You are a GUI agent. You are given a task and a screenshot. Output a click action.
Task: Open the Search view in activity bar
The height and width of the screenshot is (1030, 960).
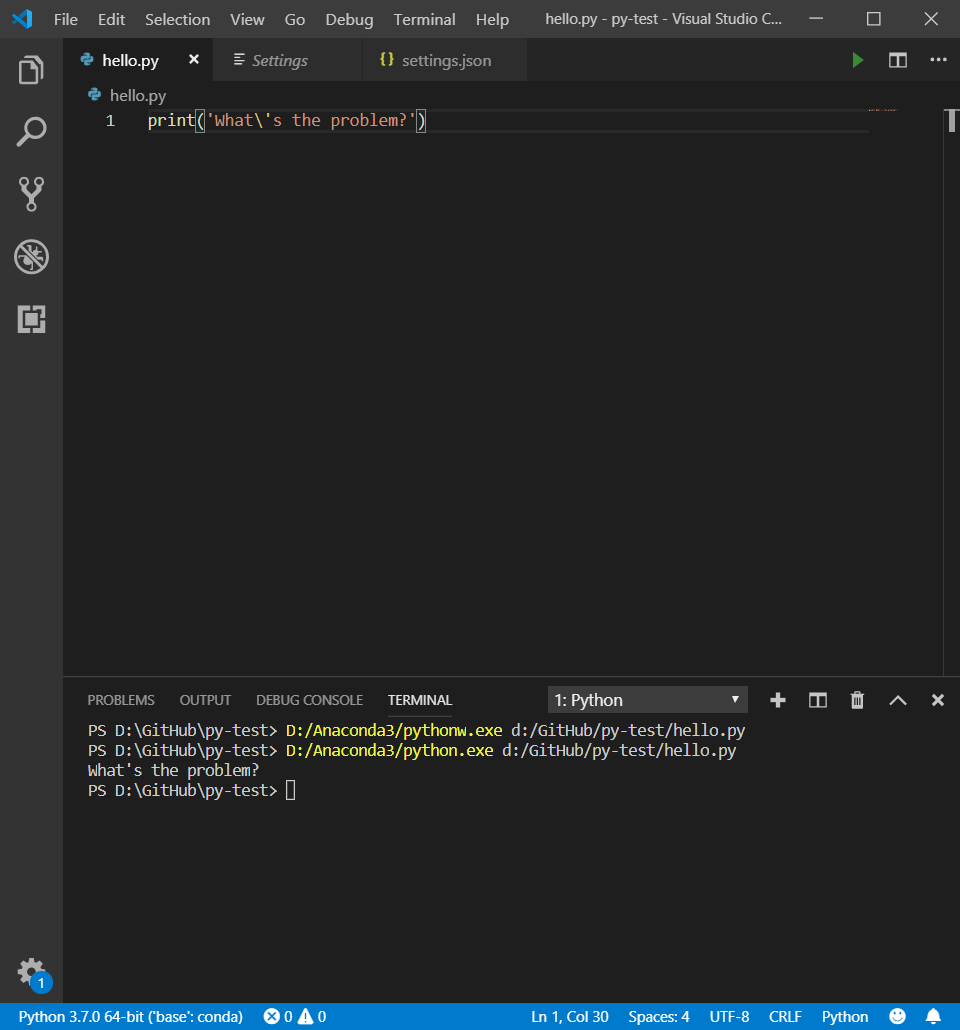coord(31,131)
